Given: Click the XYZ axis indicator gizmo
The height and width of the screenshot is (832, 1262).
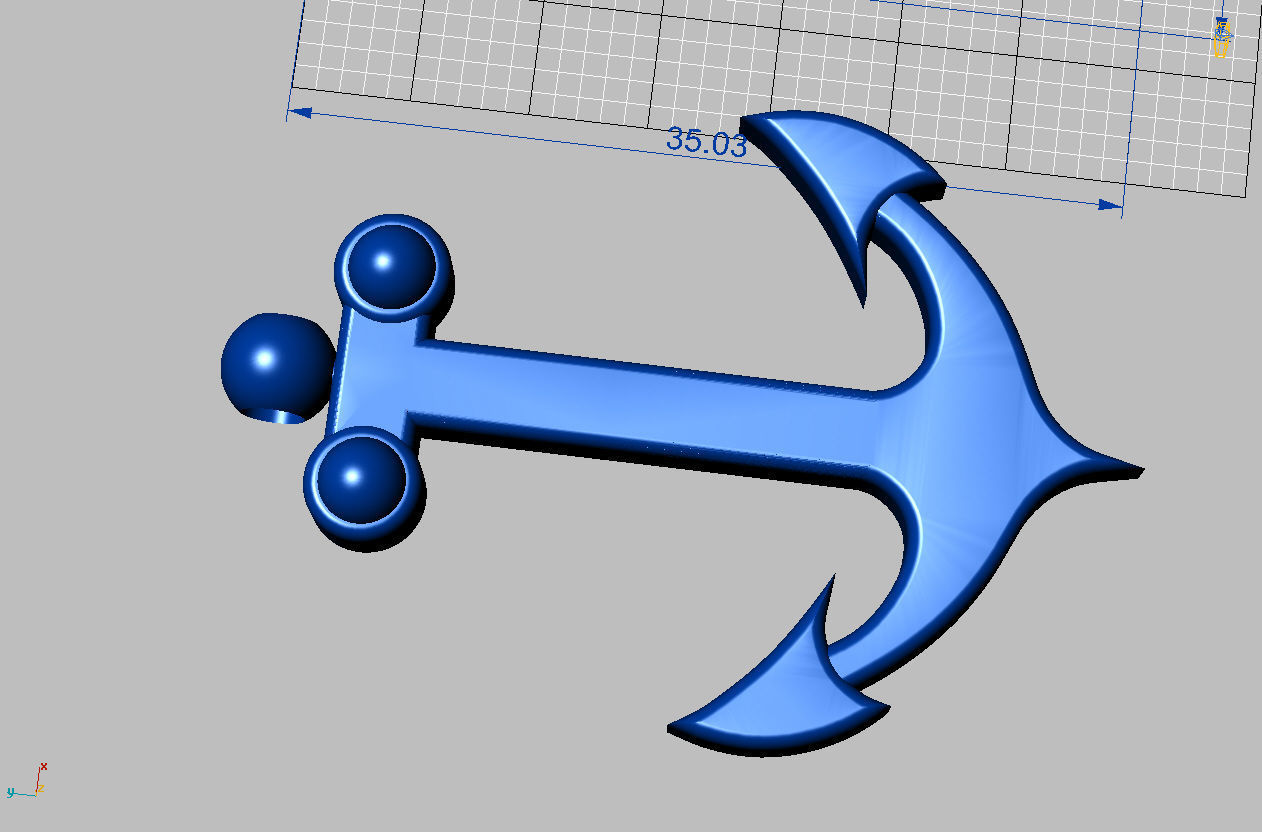Looking at the screenshot, I should pos(27,780).
